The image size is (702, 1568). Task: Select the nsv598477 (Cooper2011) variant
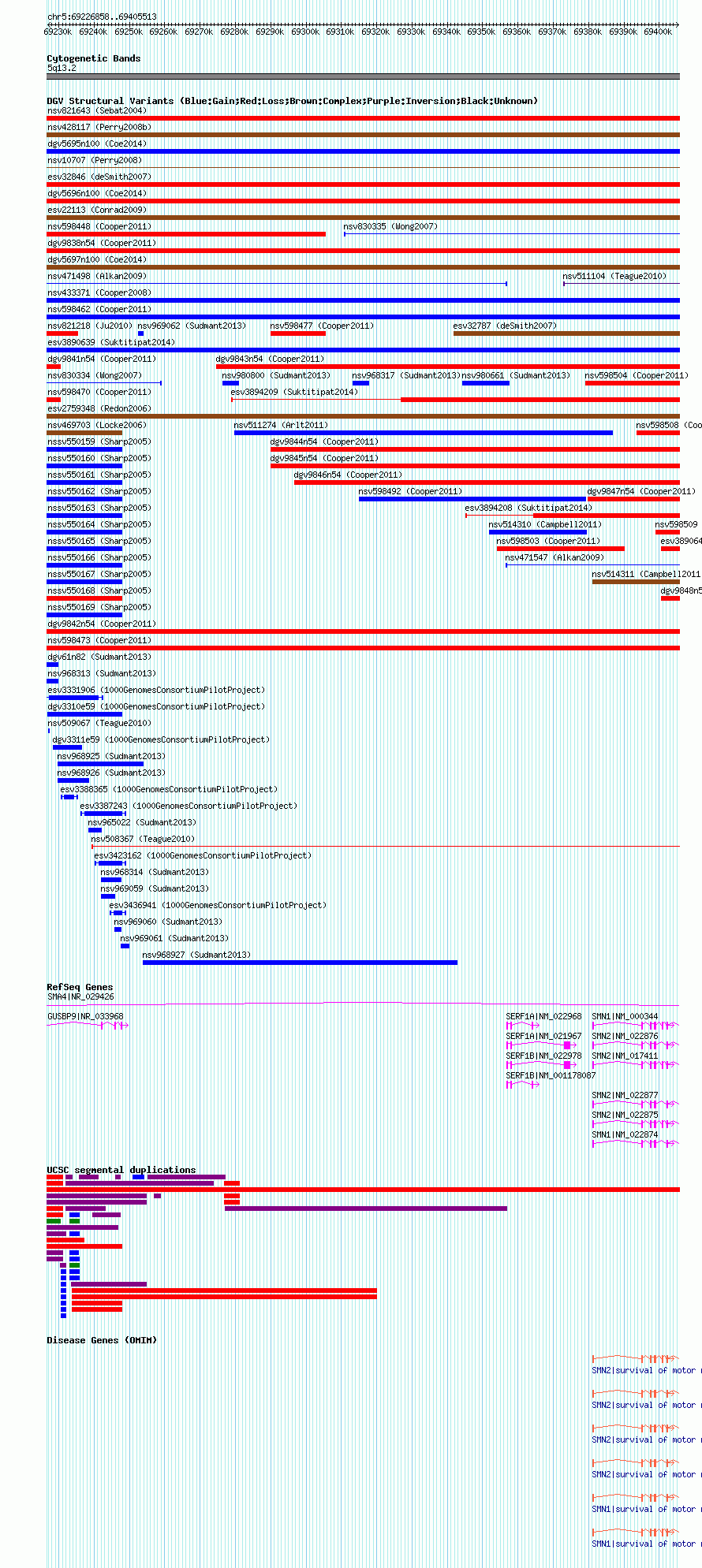point(297,333)
